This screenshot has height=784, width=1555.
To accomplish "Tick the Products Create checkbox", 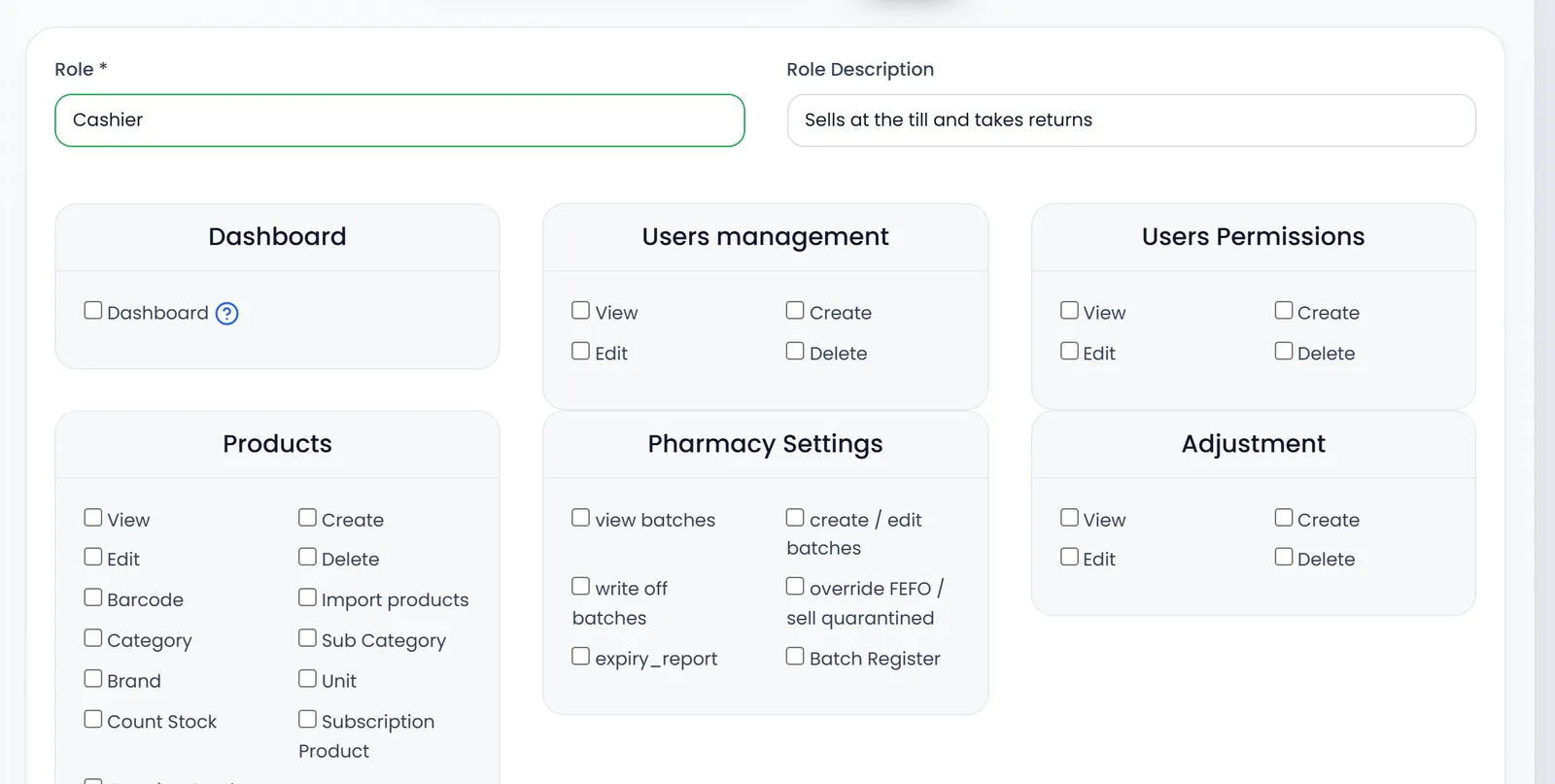I will click(x=307, y=518).
